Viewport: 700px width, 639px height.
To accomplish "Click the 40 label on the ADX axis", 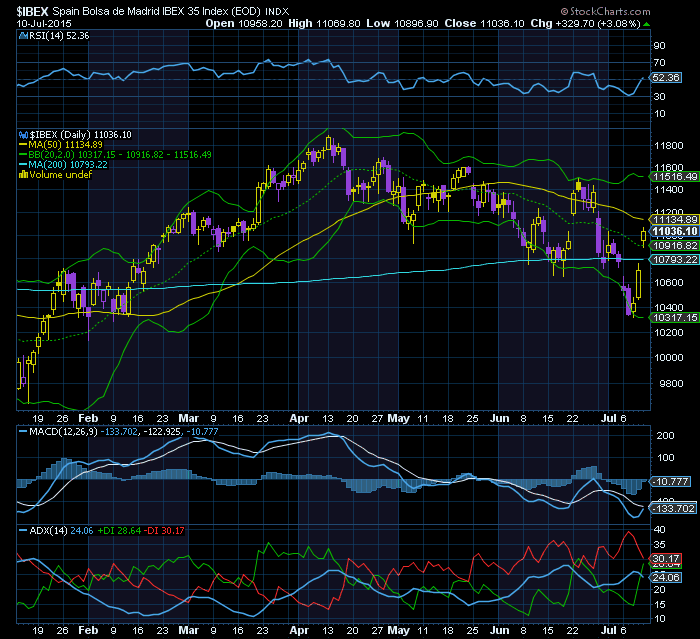I will click(659, 530).
